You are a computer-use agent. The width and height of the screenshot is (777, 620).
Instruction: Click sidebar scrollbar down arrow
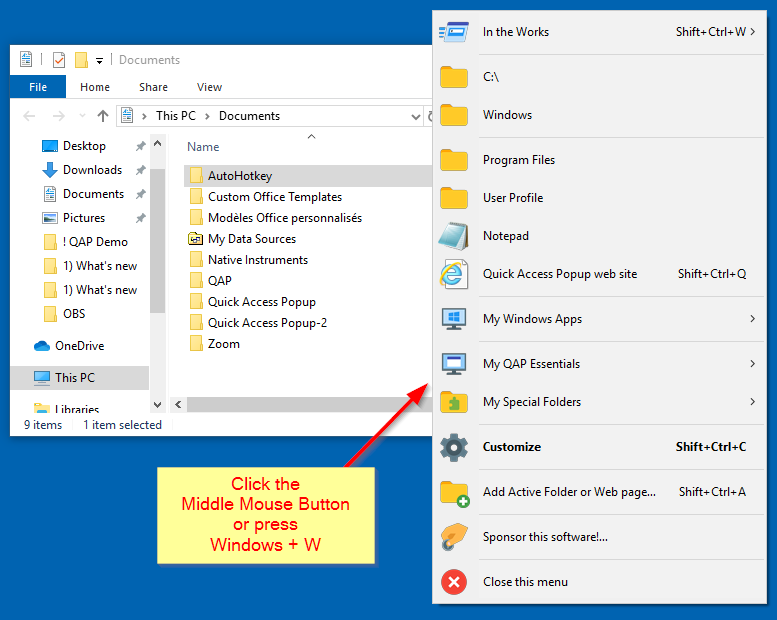point(158,405)
